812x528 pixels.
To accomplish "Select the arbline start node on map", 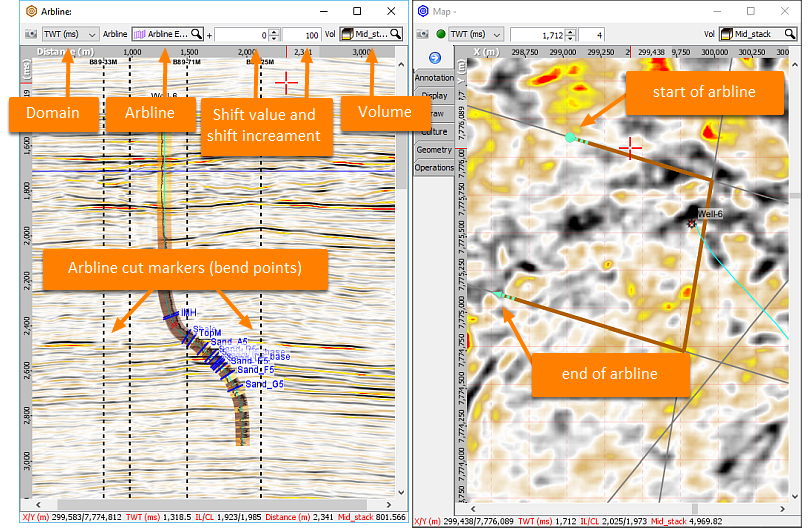I will (570, 137).
